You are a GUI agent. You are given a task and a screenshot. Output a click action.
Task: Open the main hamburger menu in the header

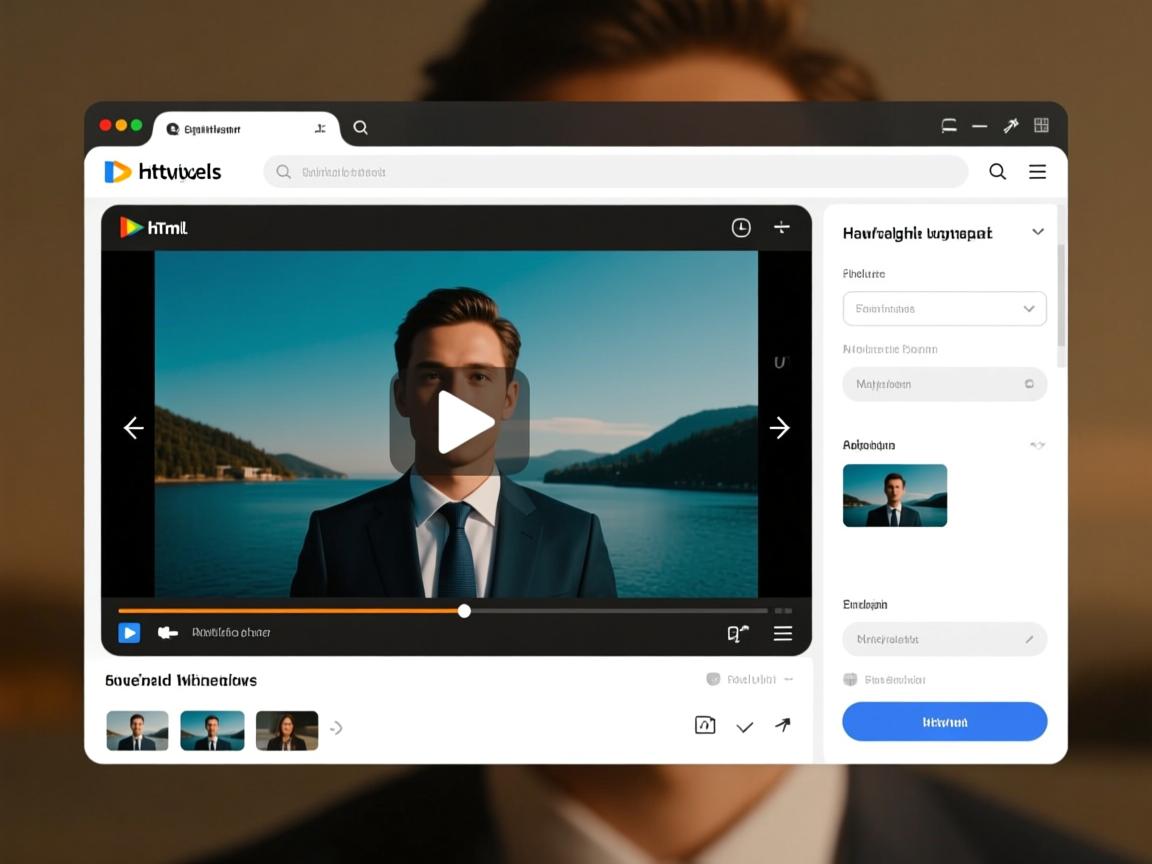pos(1038,172)
